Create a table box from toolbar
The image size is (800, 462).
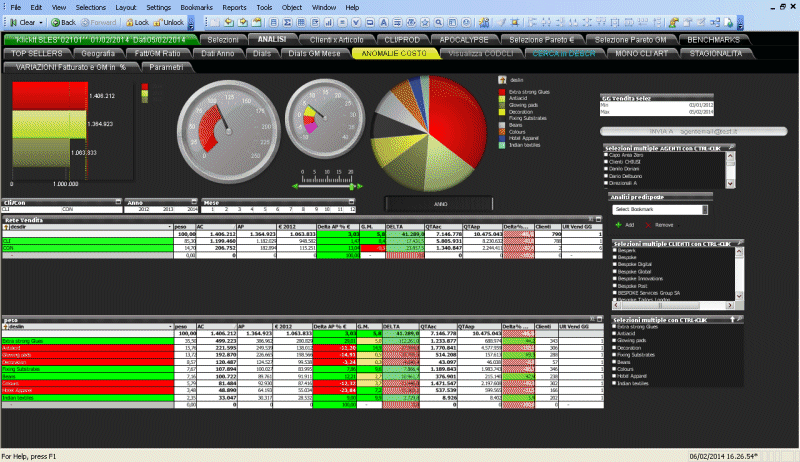pos(301,22)
